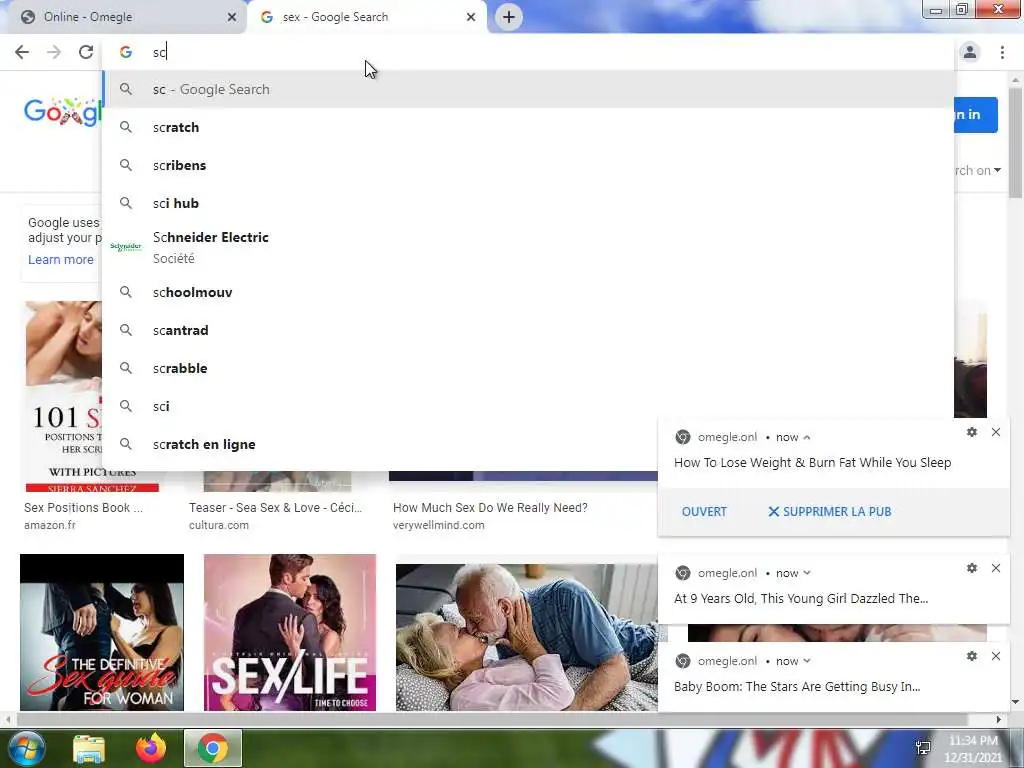Image resolution: width=1024 pixels, height=768 pixels.
Task: Dismiss the weight loss notification
Action: tap(995, 432)
